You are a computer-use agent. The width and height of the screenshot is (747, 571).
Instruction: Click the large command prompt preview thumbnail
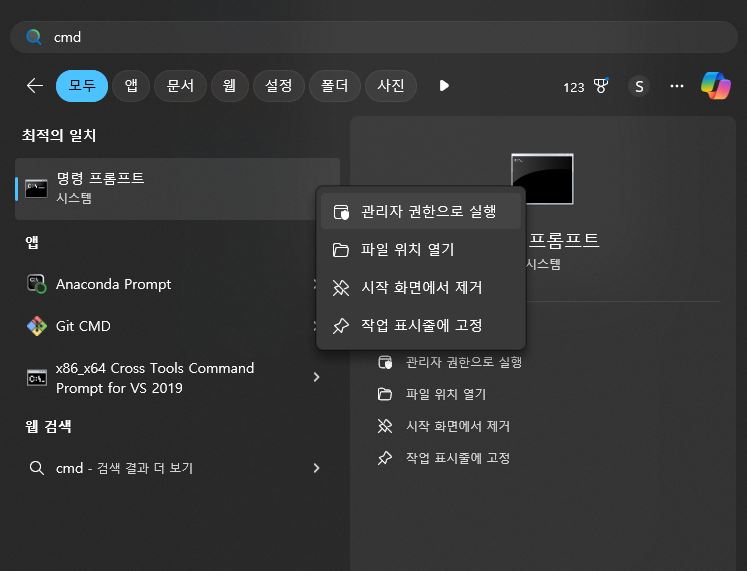[x=542, y=179]
